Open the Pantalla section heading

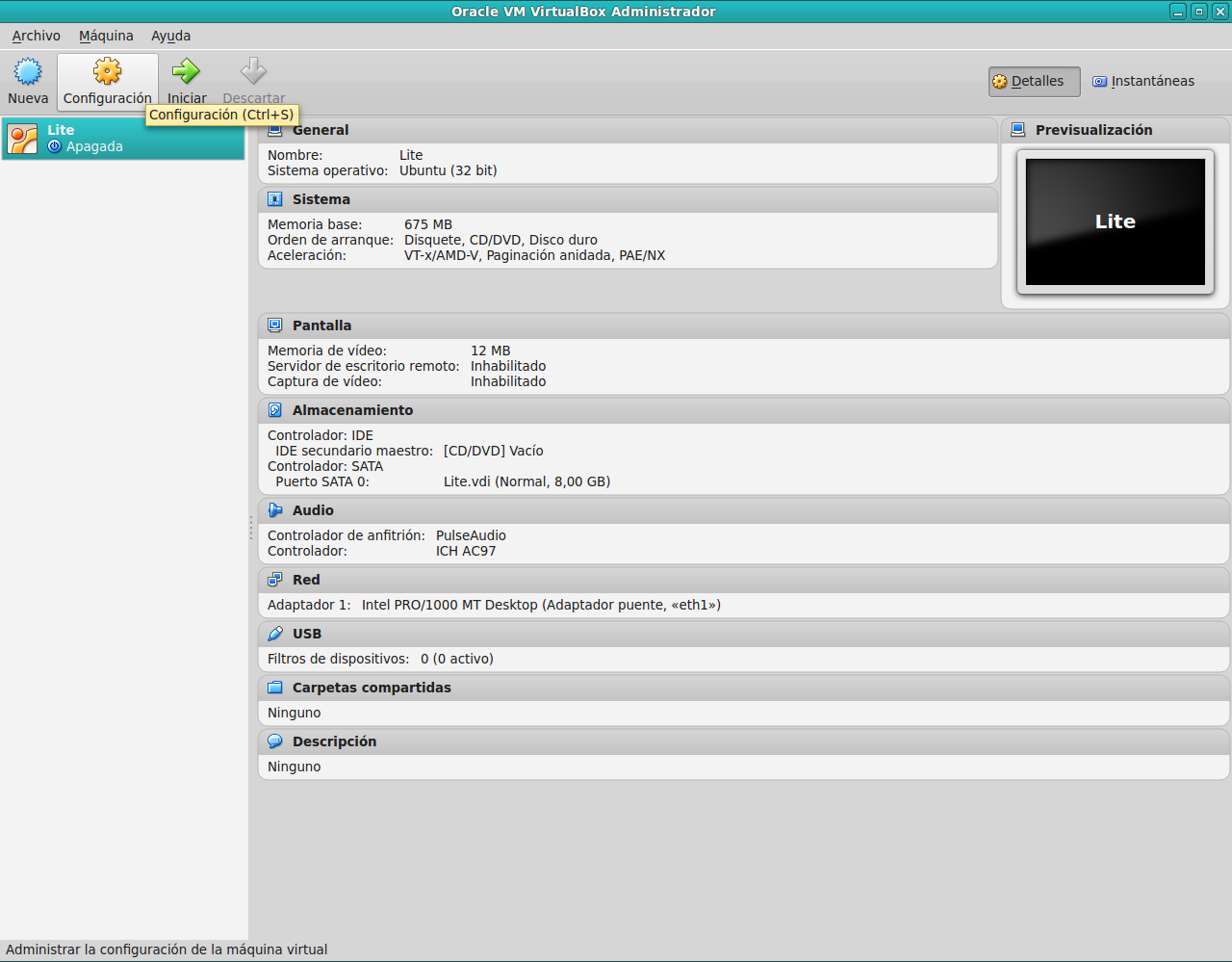click(321, 325)
